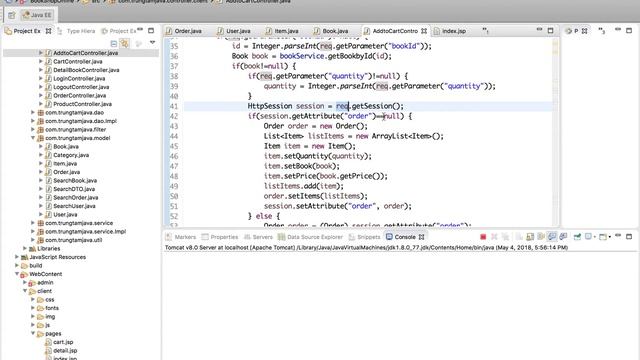Image resolution: width=640 pixels, height=360 pixels.
Task: Open the Snippets view tab
Action: (364, 237)
